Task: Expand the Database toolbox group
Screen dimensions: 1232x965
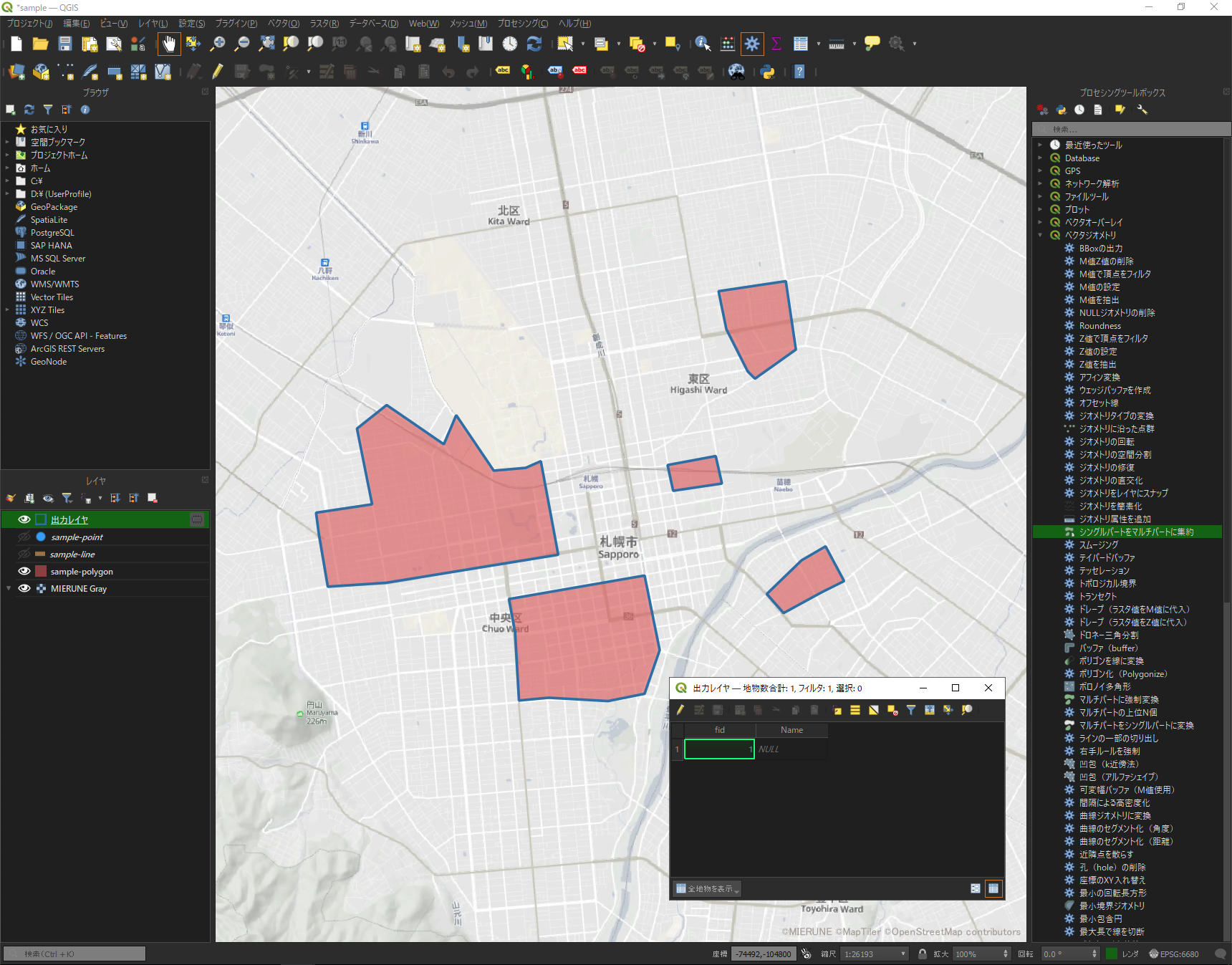Action: (x=1041, y=158)
